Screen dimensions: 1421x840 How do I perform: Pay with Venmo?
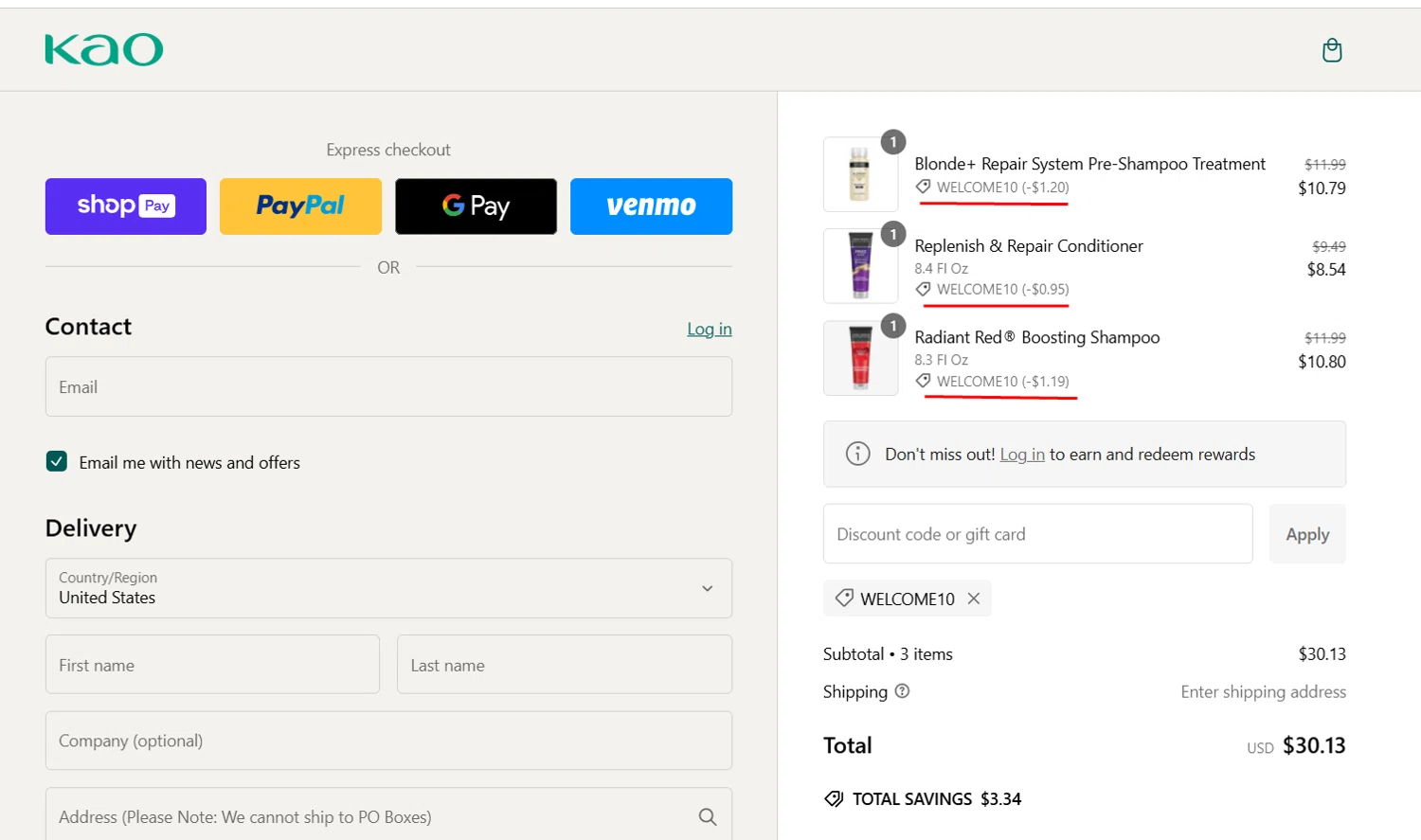point(651,206)
